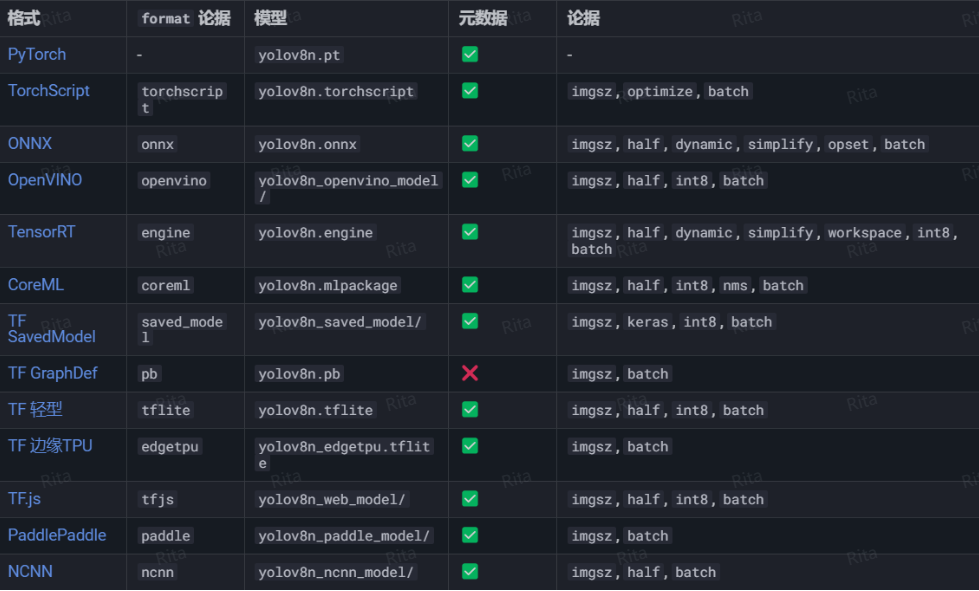Click green checkmark in the TorchScript row
979x591 pixels.
point(470,90)
